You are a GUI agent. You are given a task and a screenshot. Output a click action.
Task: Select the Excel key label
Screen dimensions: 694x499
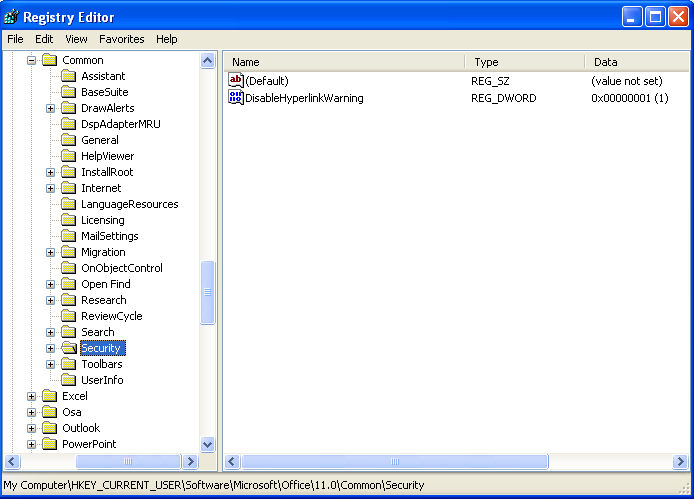(75, 396)
